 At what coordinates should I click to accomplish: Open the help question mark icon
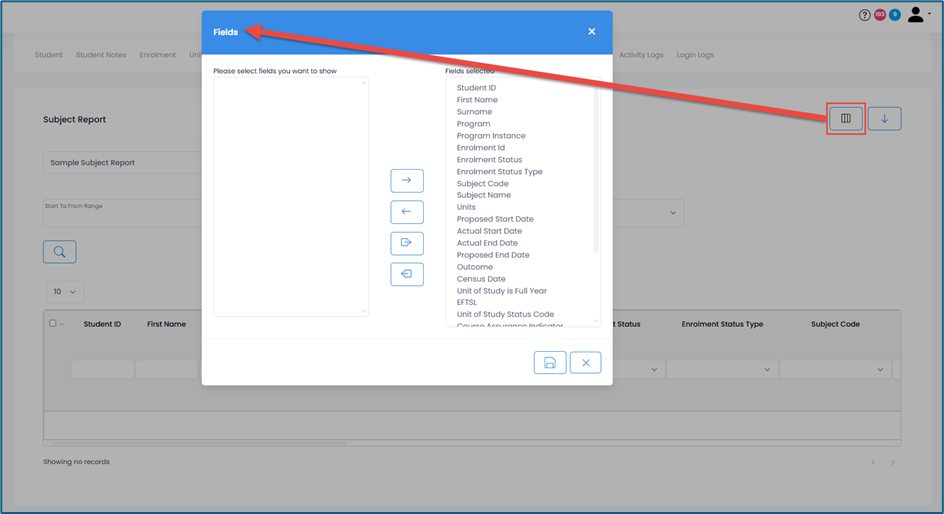(x=865, y=15)
